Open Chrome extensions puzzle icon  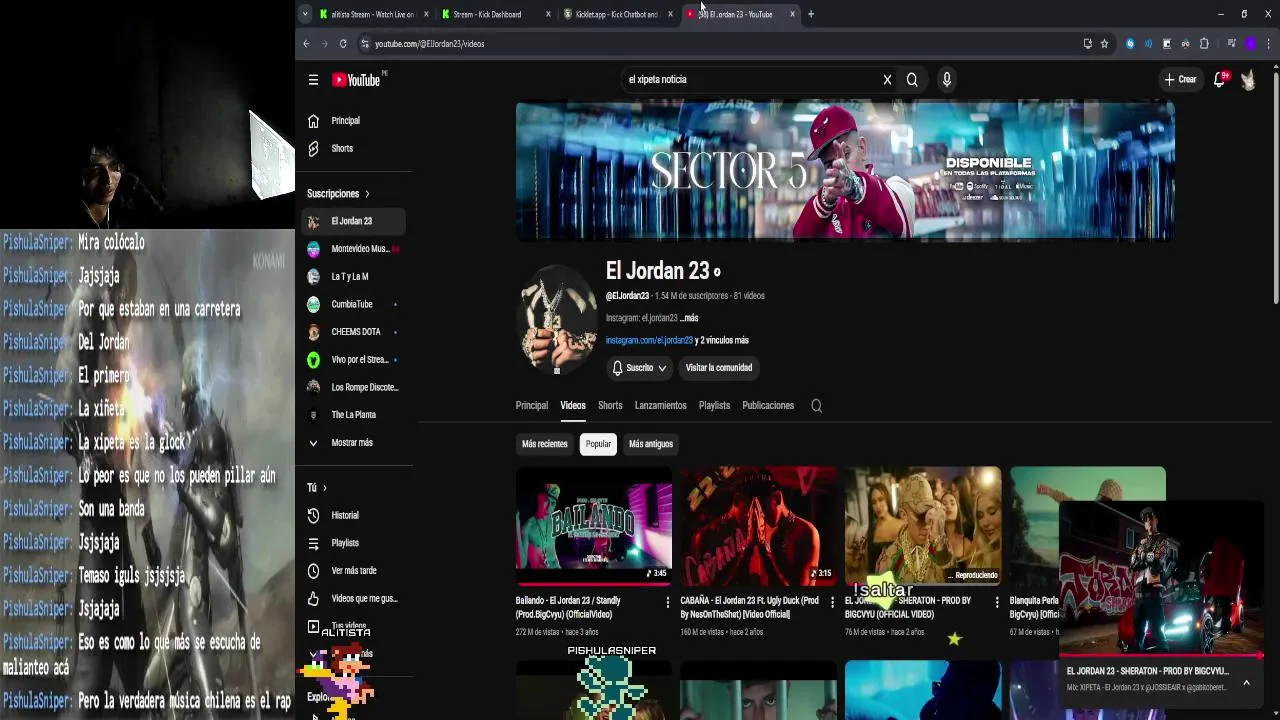pyautogui.click(x=1204, y=44)
